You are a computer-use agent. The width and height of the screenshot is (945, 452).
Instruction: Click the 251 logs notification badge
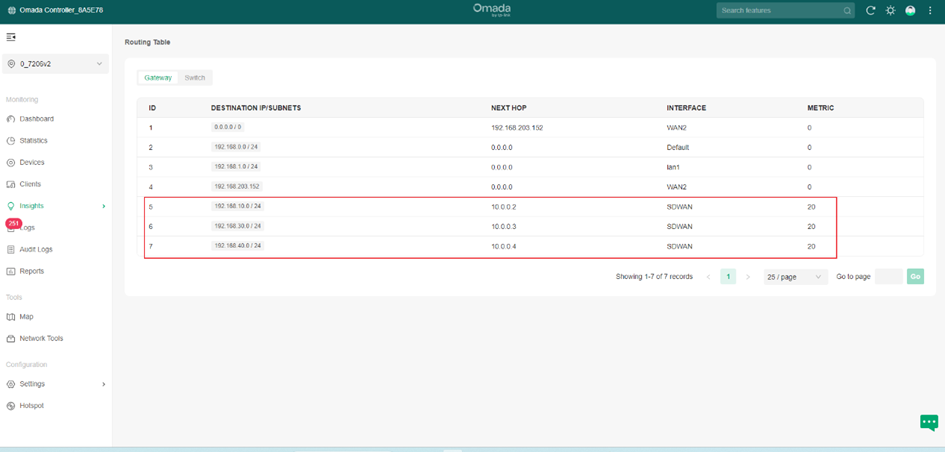click(x=13, y=223)
